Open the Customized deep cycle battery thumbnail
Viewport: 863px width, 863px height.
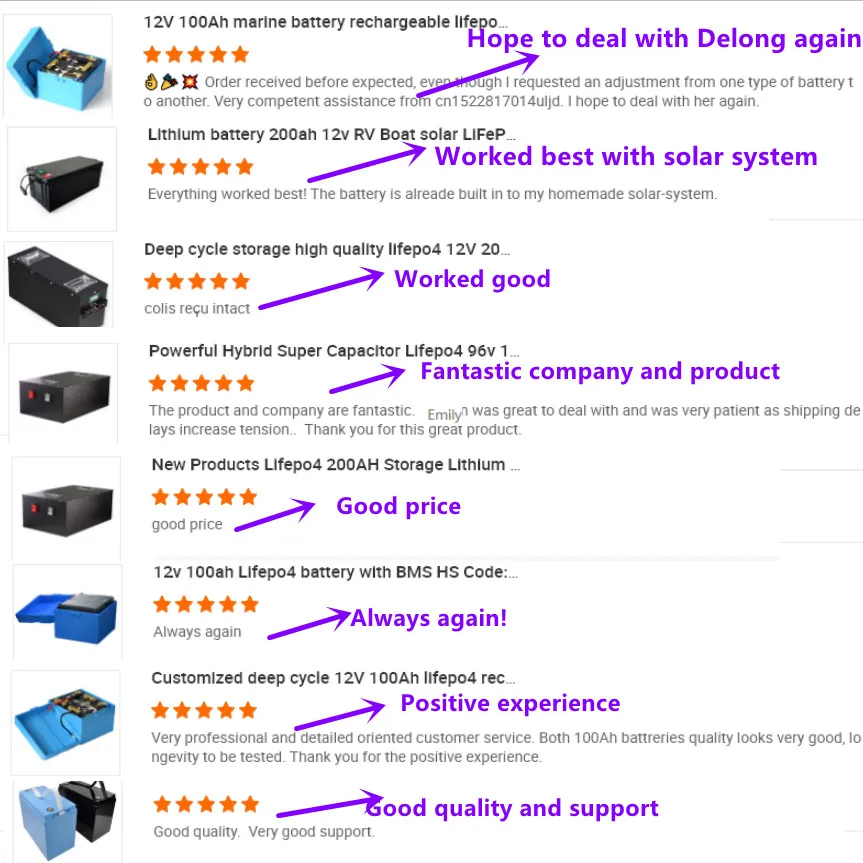pos(65,722)
